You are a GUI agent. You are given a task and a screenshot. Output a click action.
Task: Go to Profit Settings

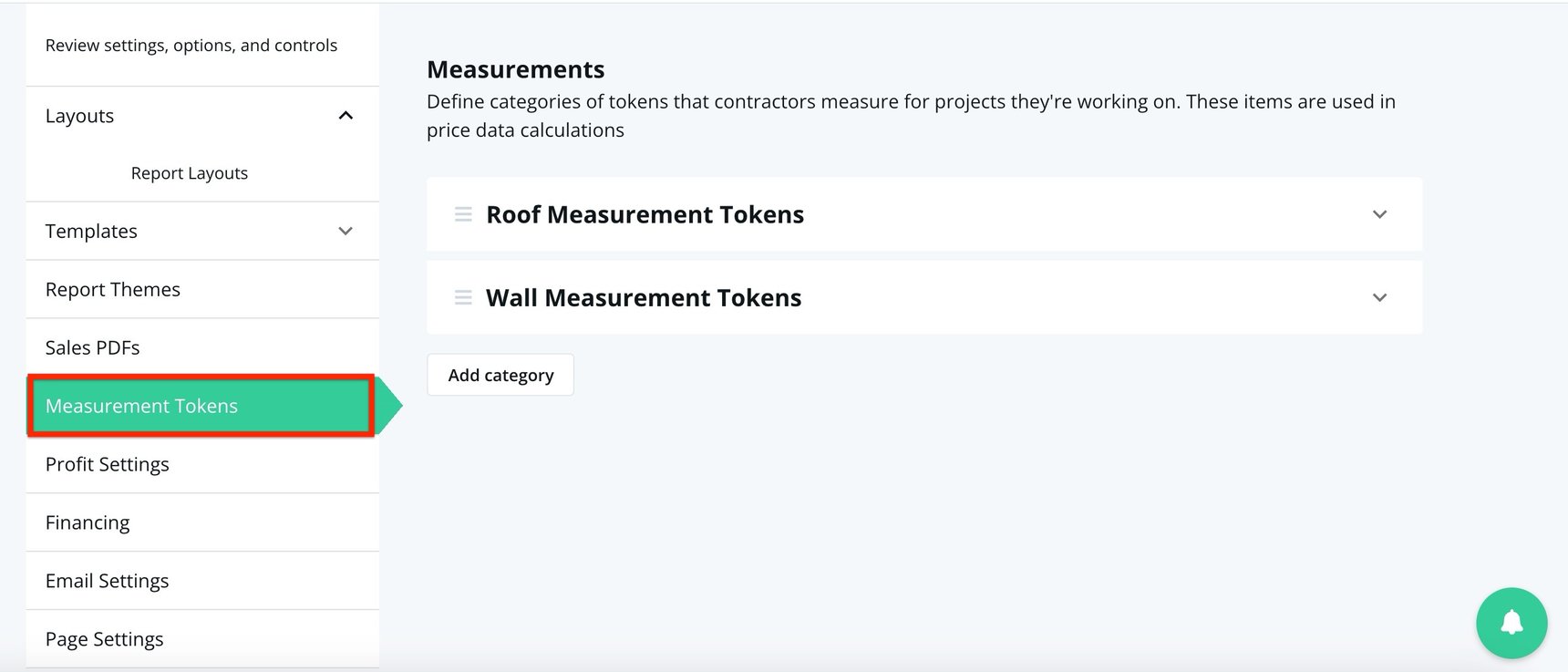pos(107,464)
